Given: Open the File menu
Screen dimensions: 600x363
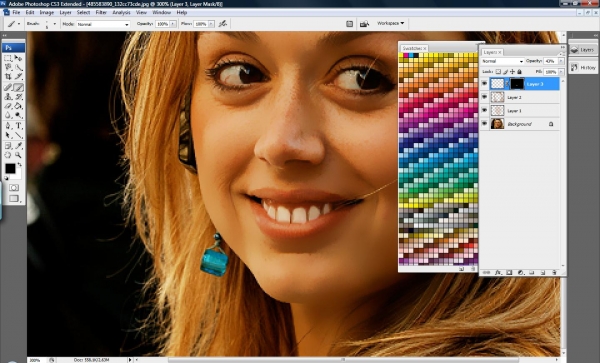Looking at the screenshot, I should pyautogui.click(x=16, y=13).
